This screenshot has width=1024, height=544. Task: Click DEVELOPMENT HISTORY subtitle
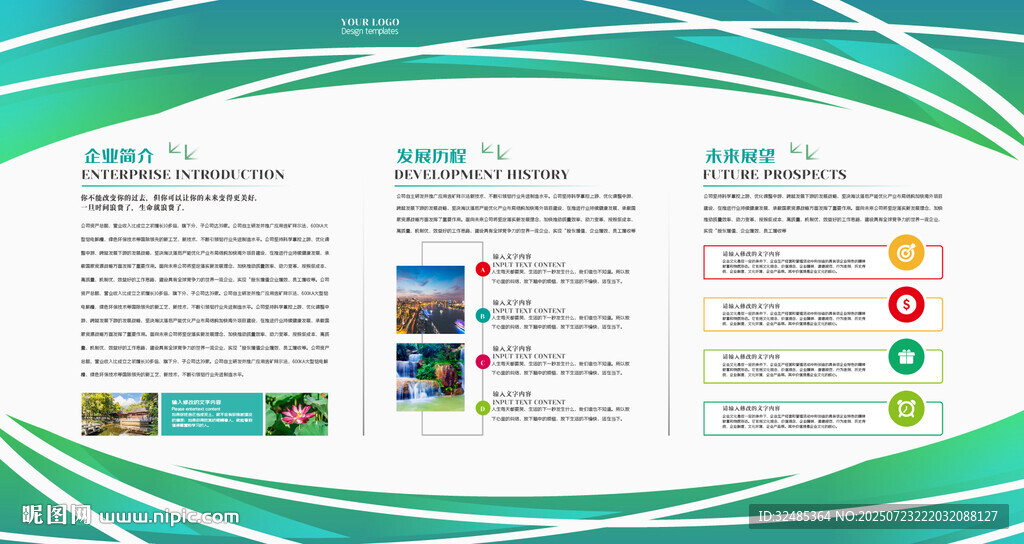(x=482, y=174)
